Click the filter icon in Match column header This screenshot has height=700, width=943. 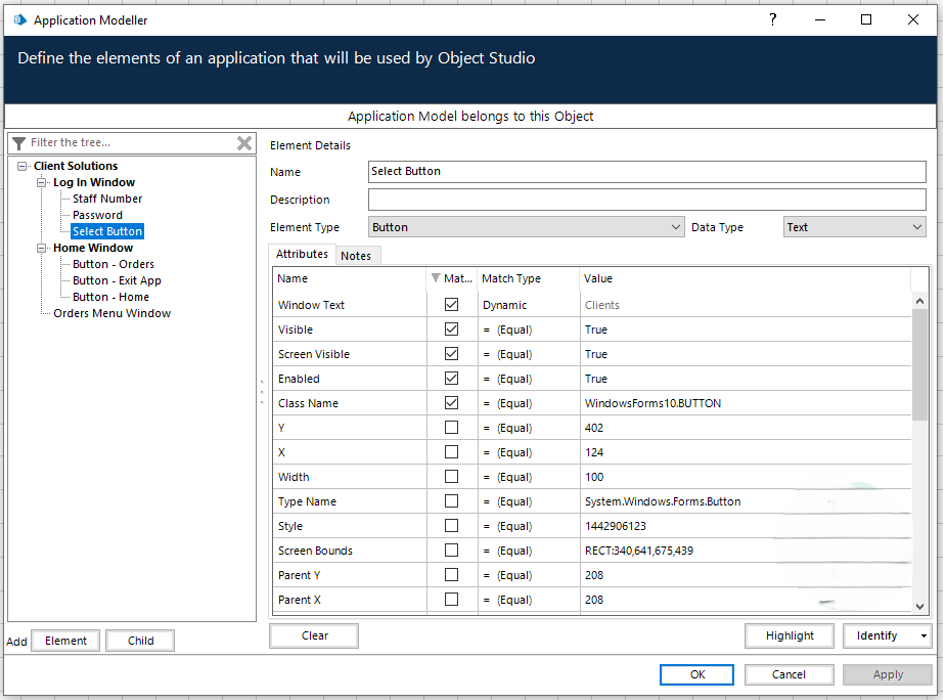[435, 279]
